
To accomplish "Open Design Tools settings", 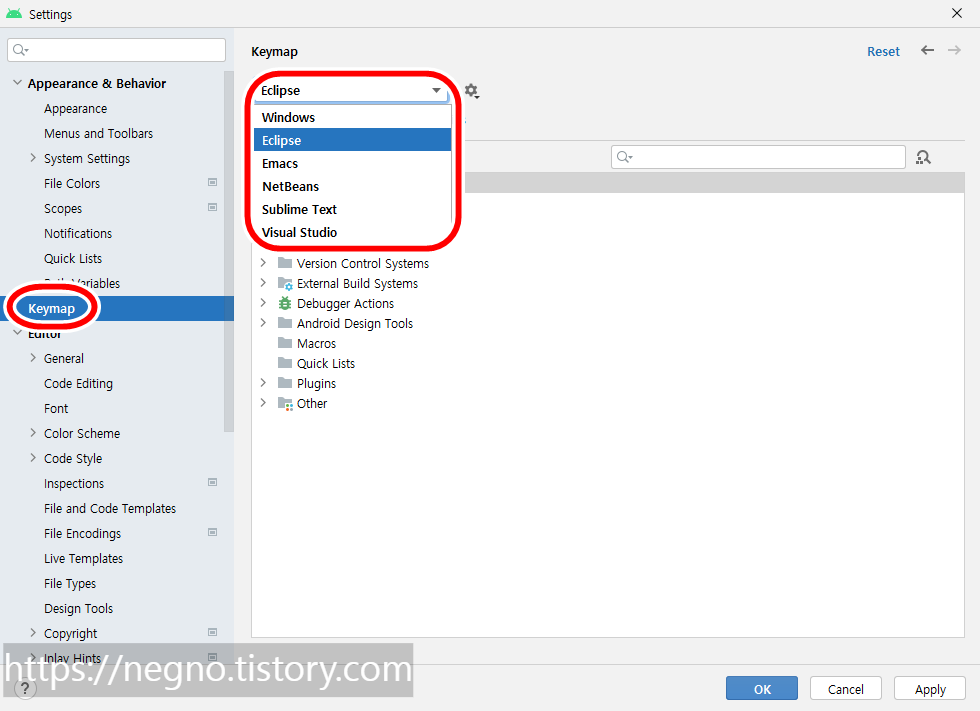I will (x=78, y=609).
